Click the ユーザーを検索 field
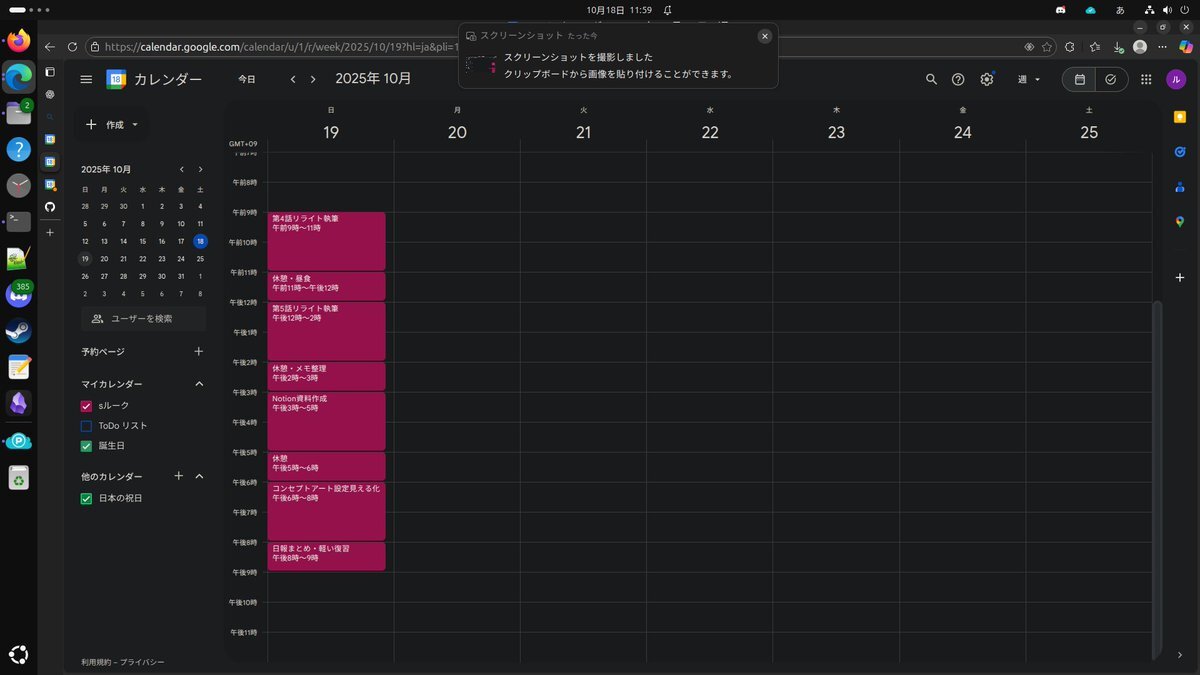Viewport: 1200px width, 675px height. coord(144,319)
